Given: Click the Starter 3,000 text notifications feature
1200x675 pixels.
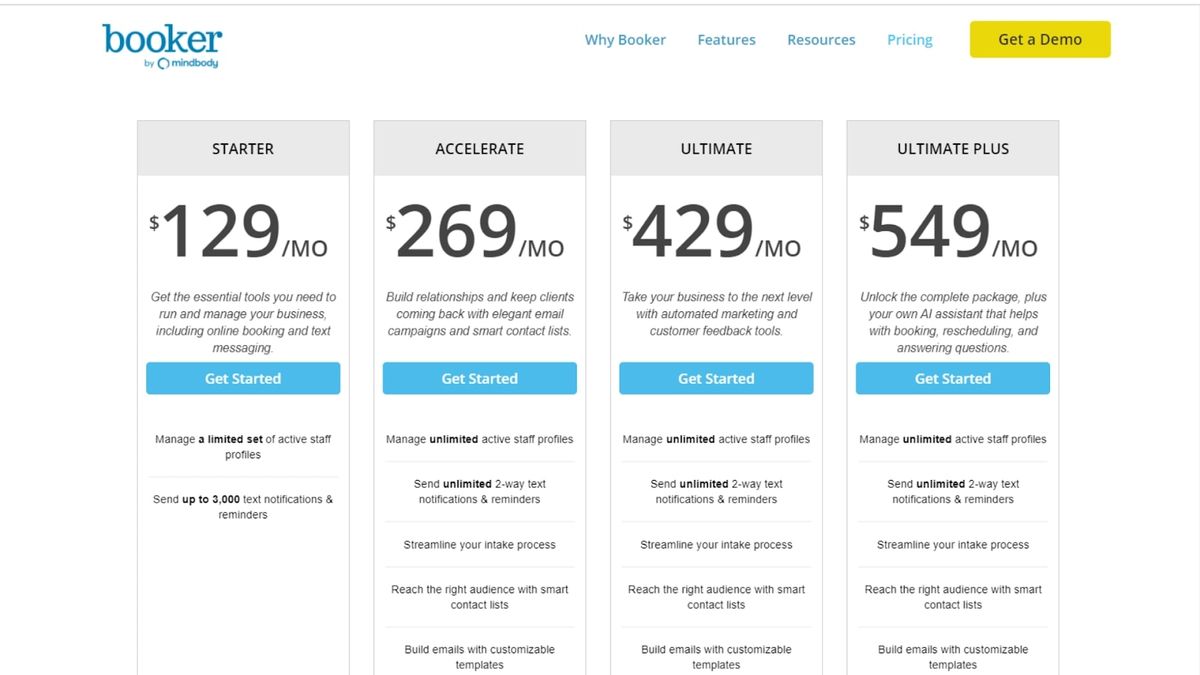Looking at the screenshot, I should (x=243, y=507).
